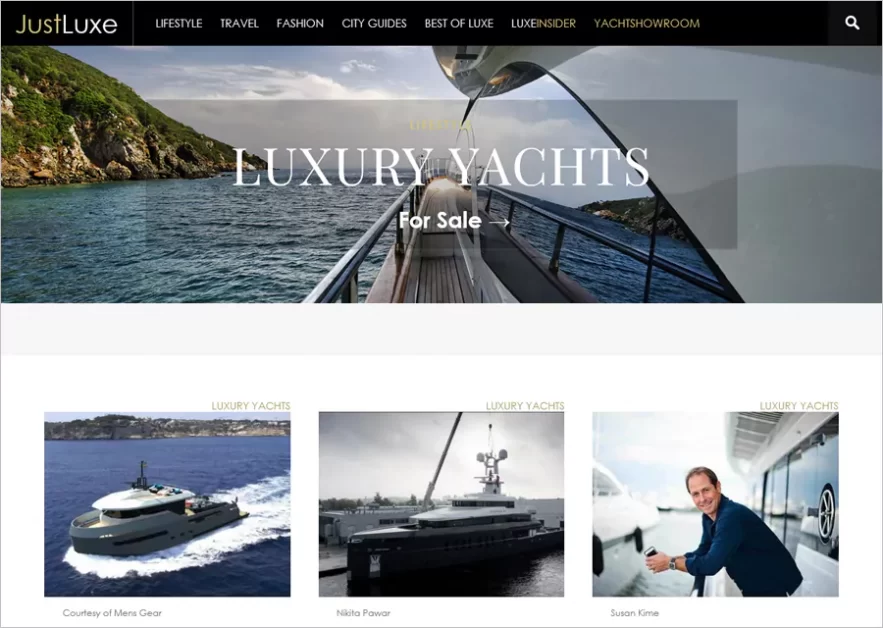Open Best of Luxe section
Viewport: 883px width, 628px height.
point(459,24)
